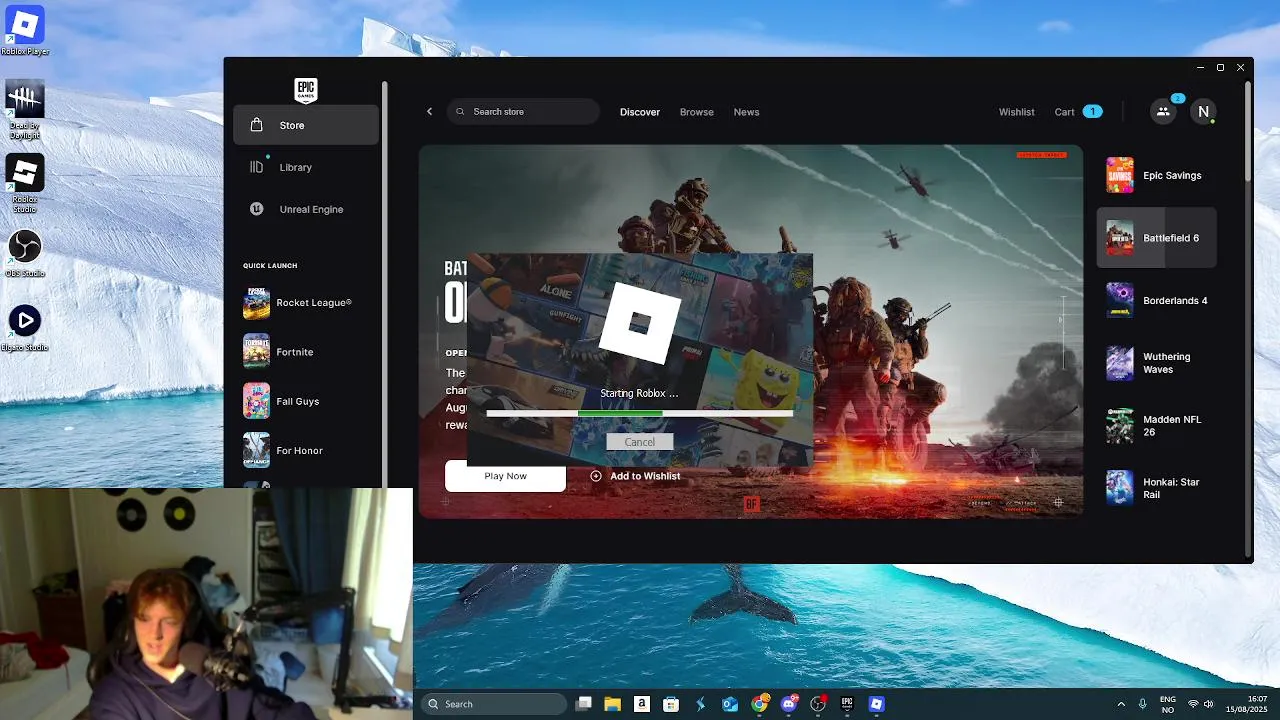Open Google Chrome on the taskbar
Screen dimensions: 1280x720
tap(760, 704)
